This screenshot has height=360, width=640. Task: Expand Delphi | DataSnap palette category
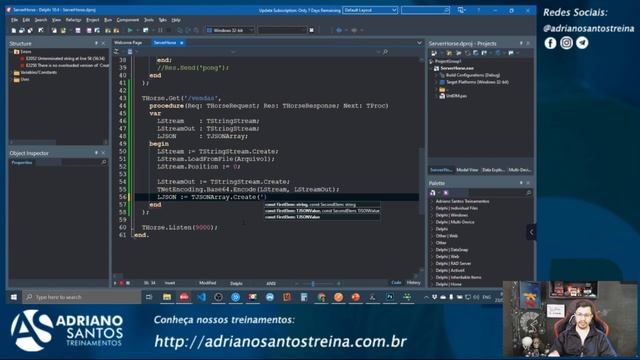432,250
